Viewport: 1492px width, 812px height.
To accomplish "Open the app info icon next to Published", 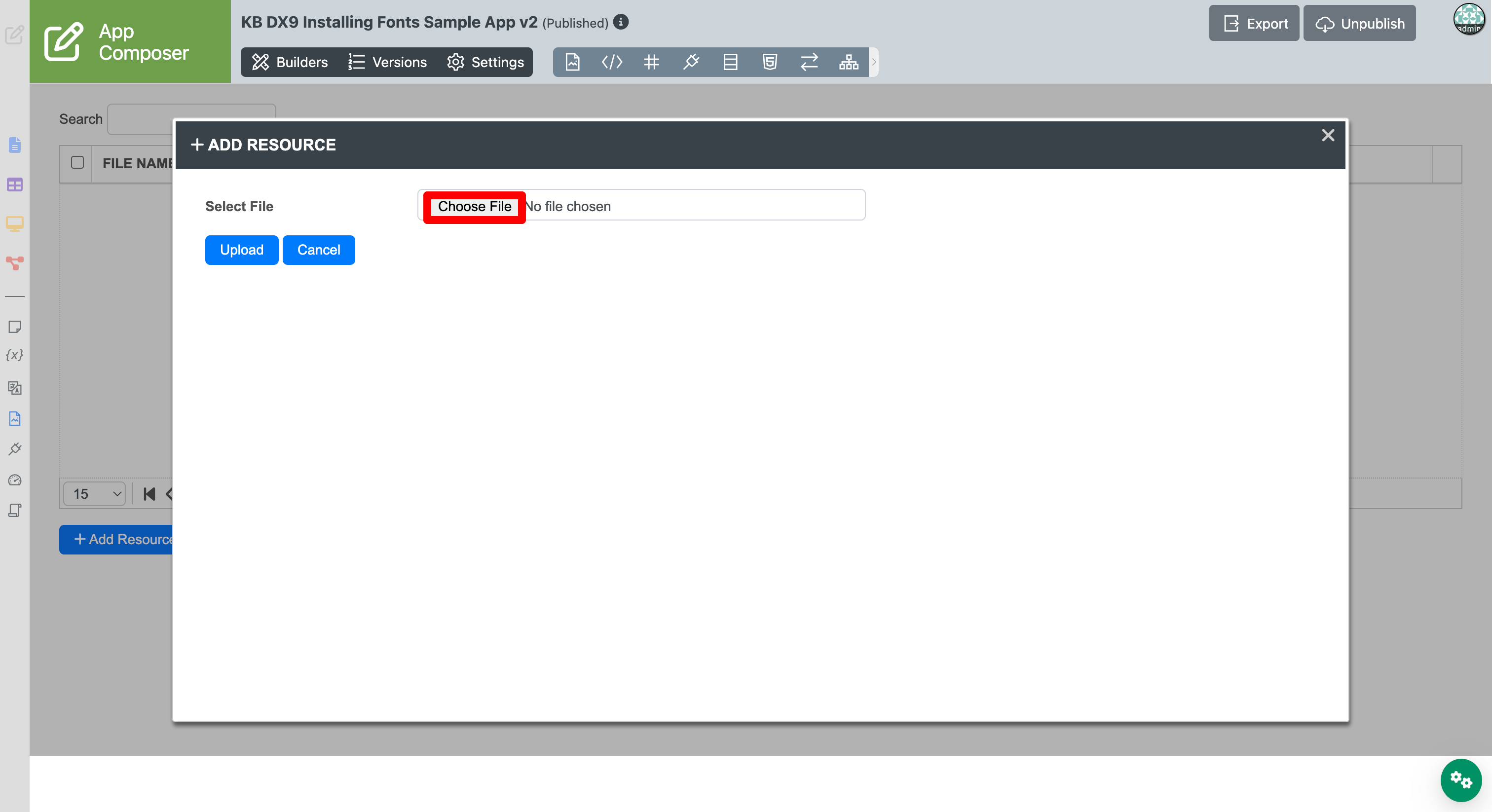I will coord(621,22).
